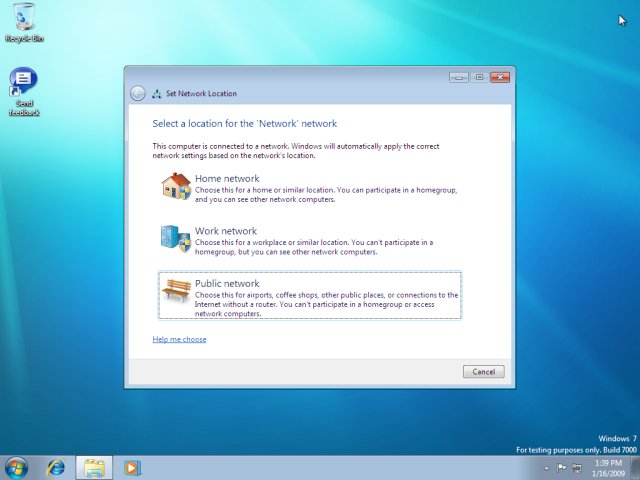Show hidden tray icons arrow
The width and height of the screenshot is (640, 480).
546,468
